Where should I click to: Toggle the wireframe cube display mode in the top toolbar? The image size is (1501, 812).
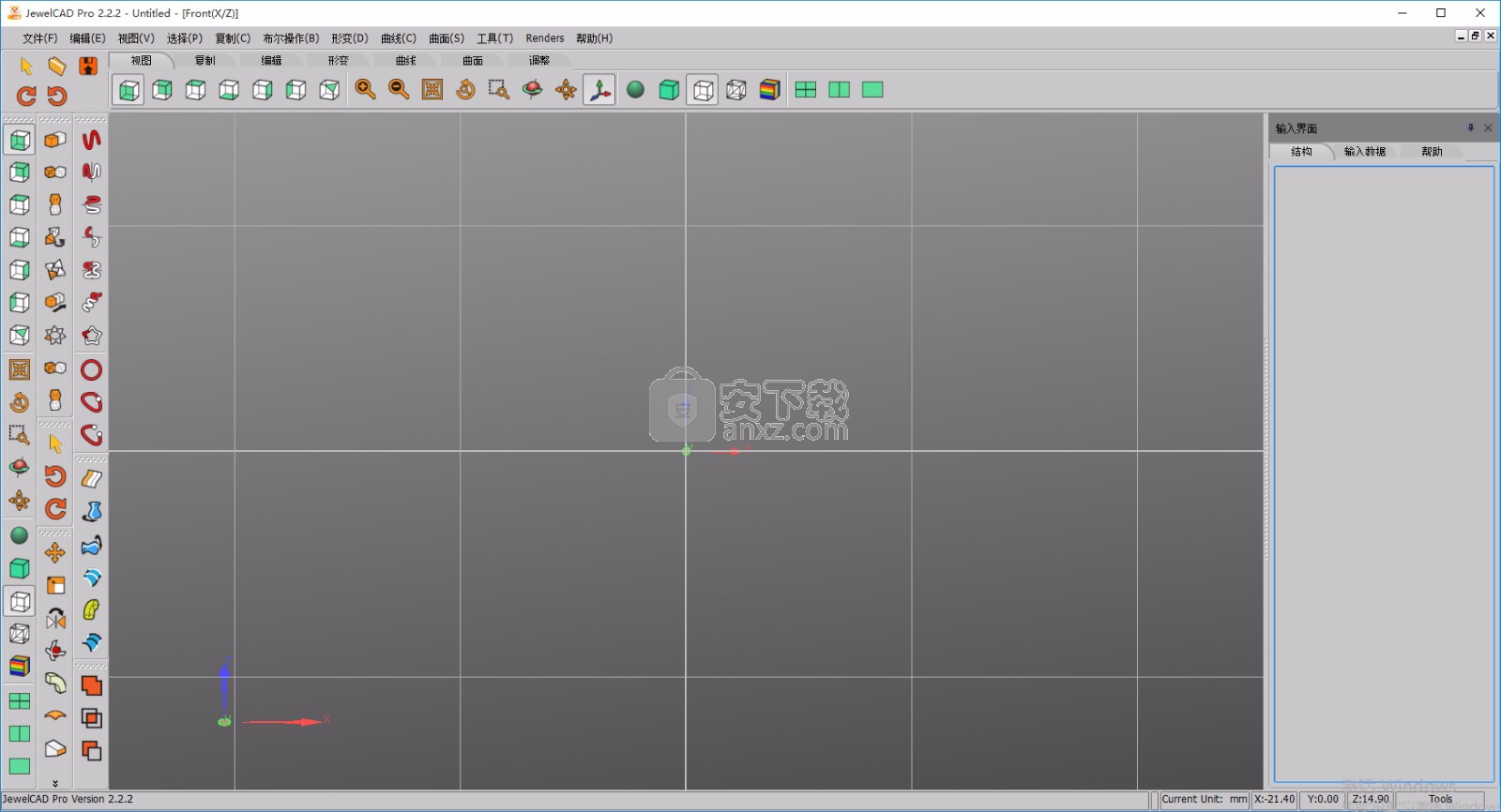703,89
